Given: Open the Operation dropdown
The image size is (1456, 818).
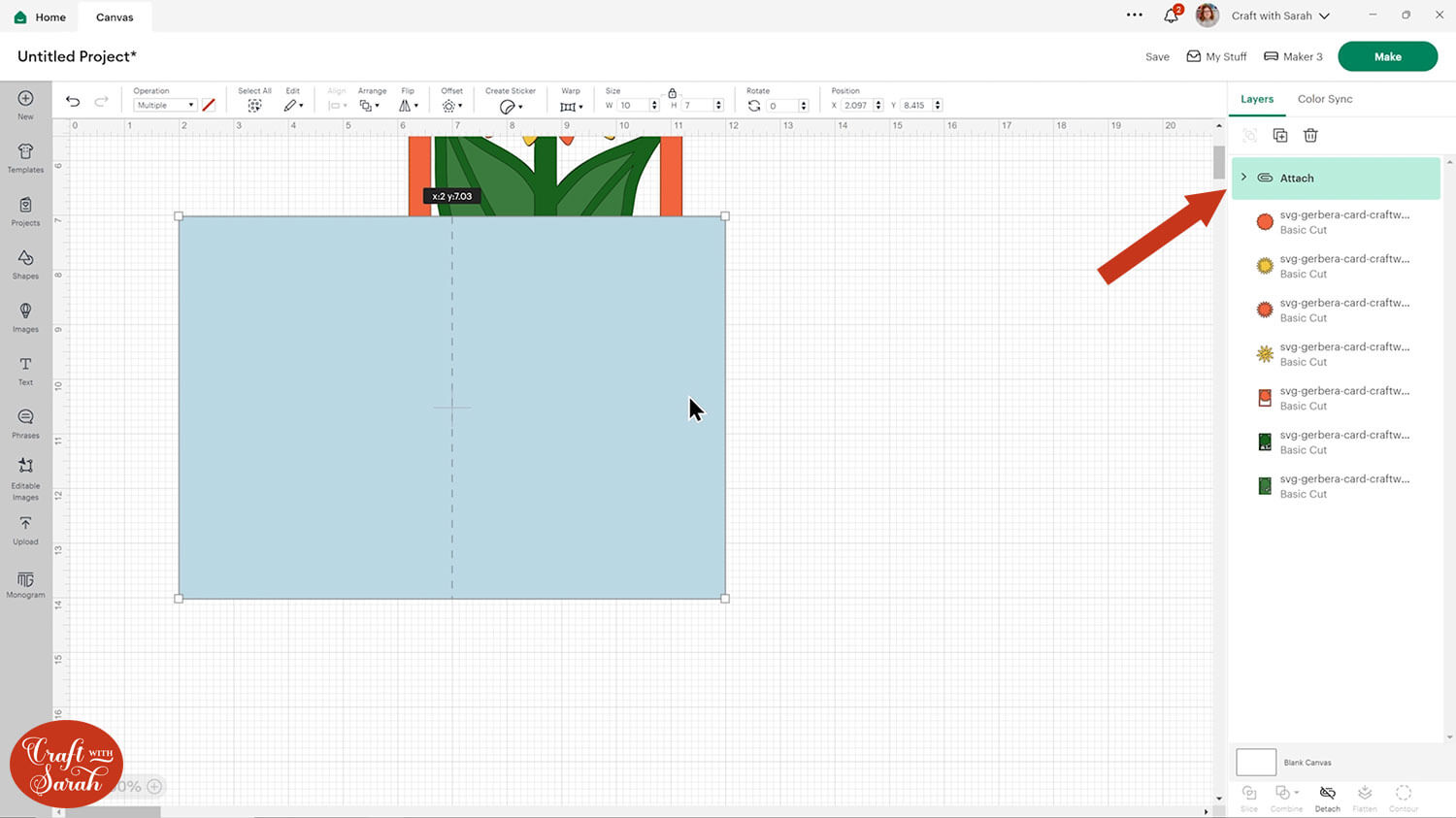Looking at the screenshot, I should coord(164,105).
